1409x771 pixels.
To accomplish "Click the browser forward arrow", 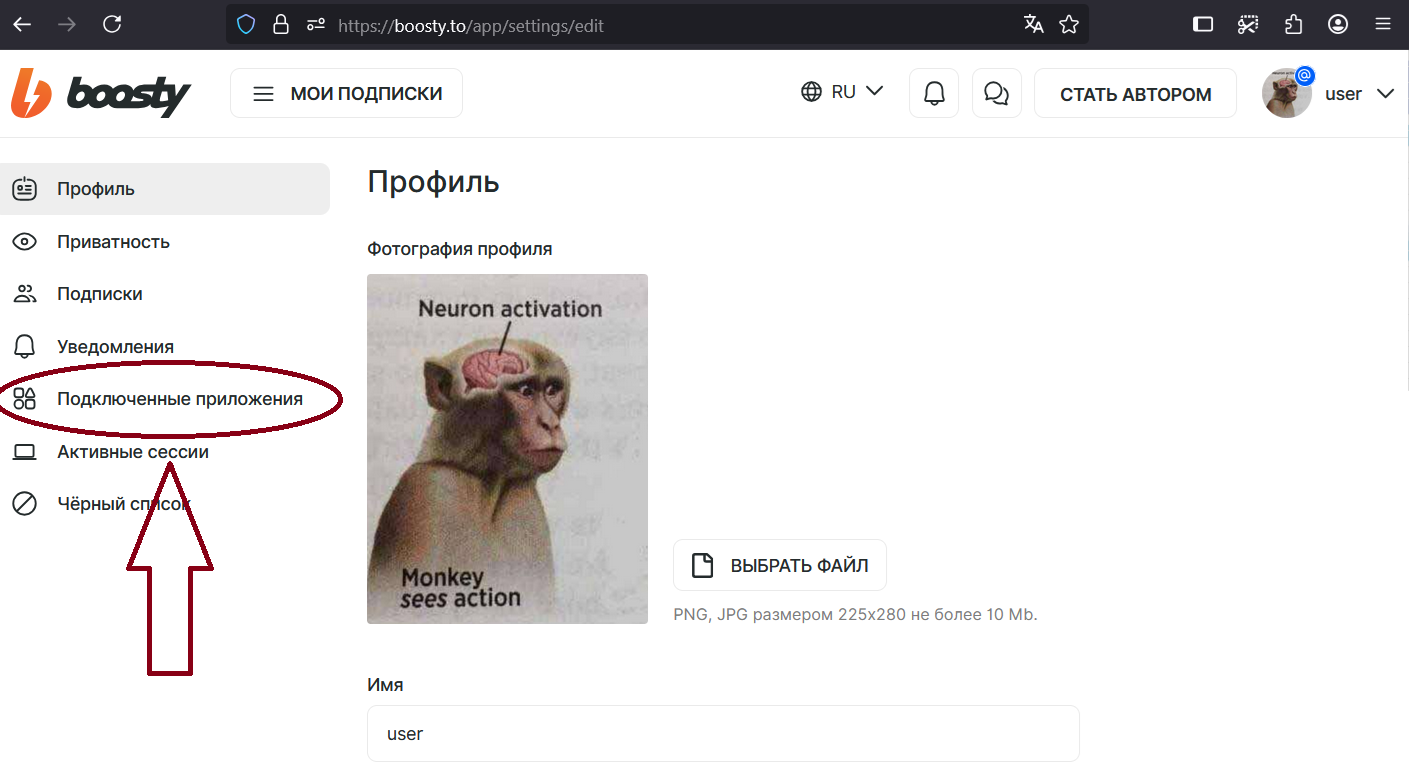I will tap(68, 25).
